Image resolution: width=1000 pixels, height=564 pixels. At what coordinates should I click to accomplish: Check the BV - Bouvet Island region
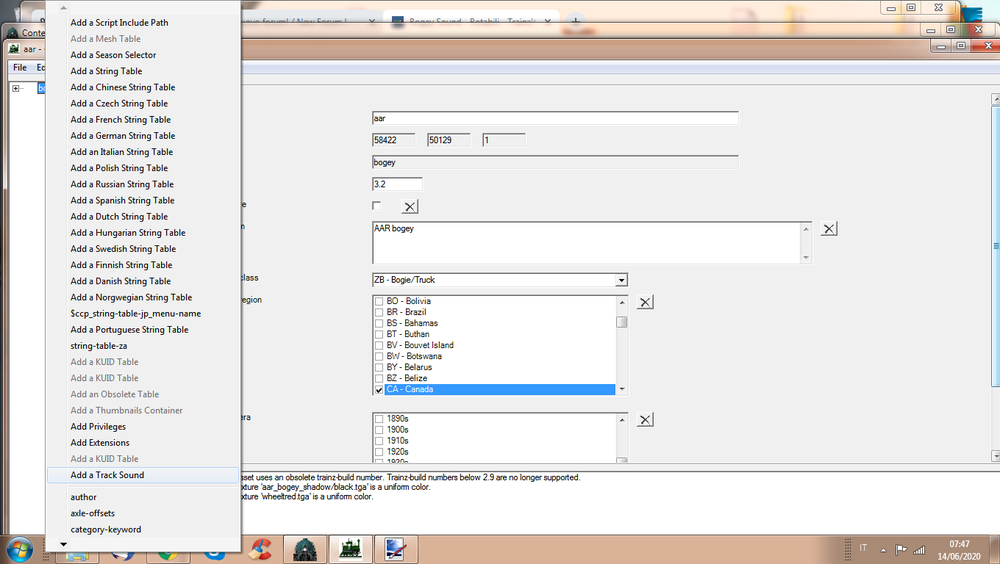pos(379,345)
